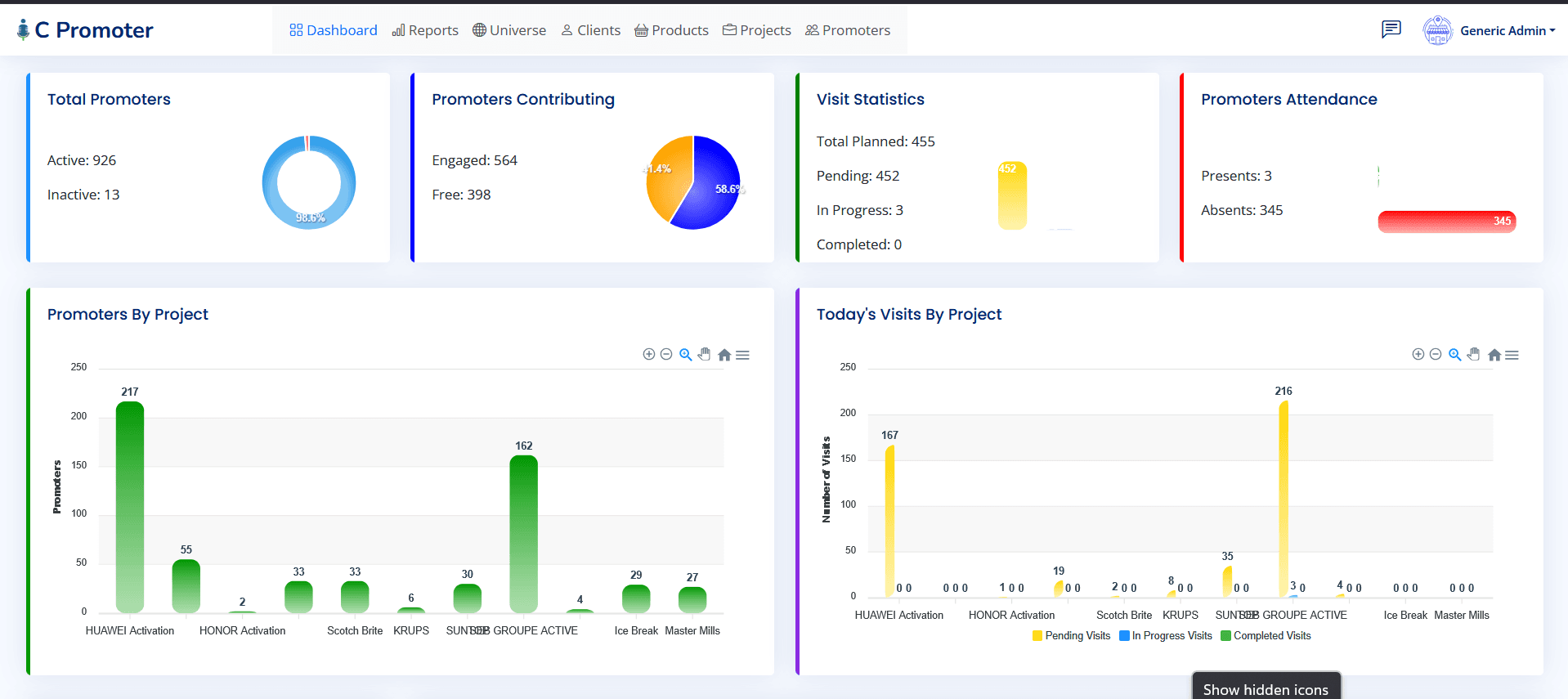Toggle In Progress Visits legend series

click(x=1166, y=635)
